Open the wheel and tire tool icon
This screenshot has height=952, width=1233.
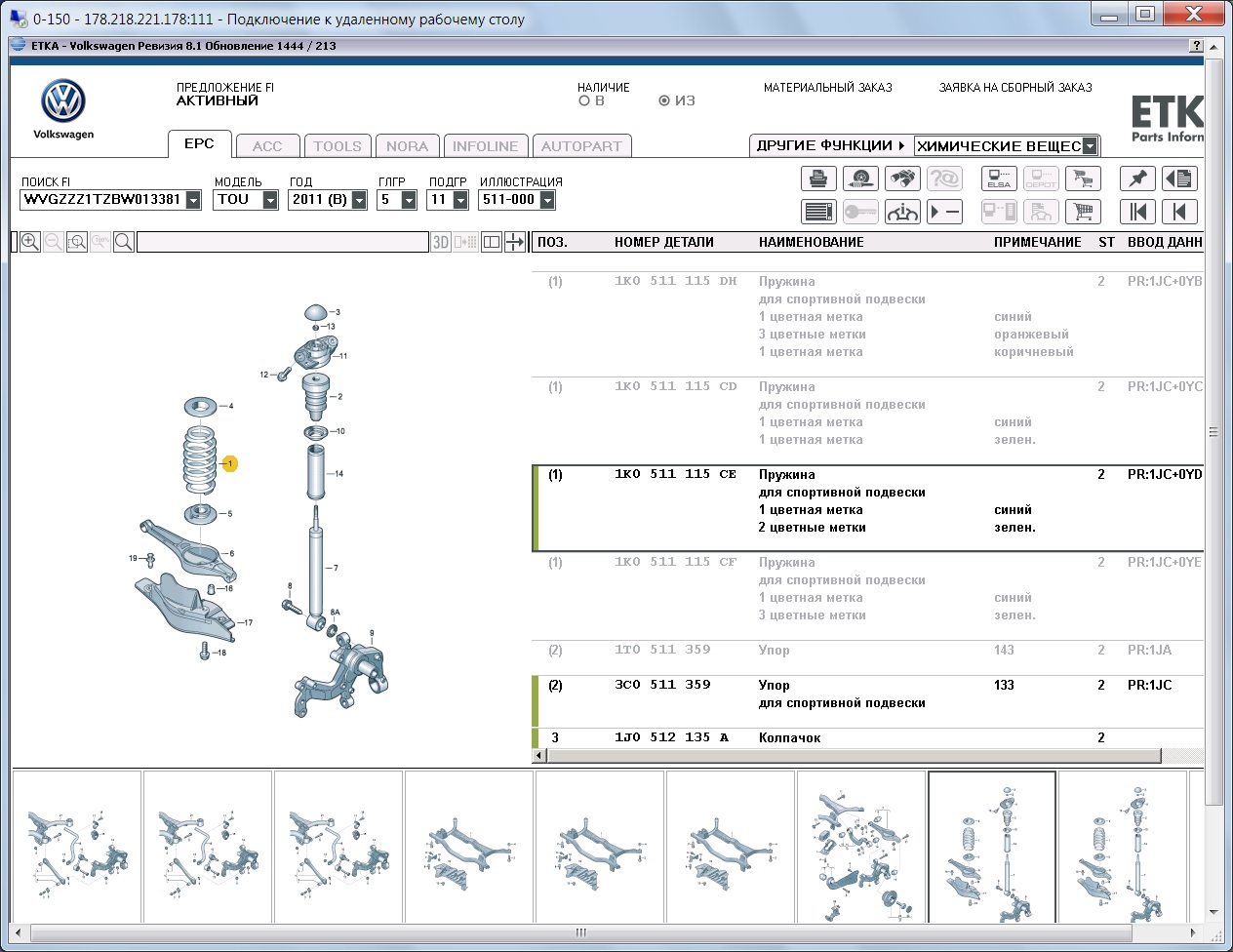click(x=860, y=178)
